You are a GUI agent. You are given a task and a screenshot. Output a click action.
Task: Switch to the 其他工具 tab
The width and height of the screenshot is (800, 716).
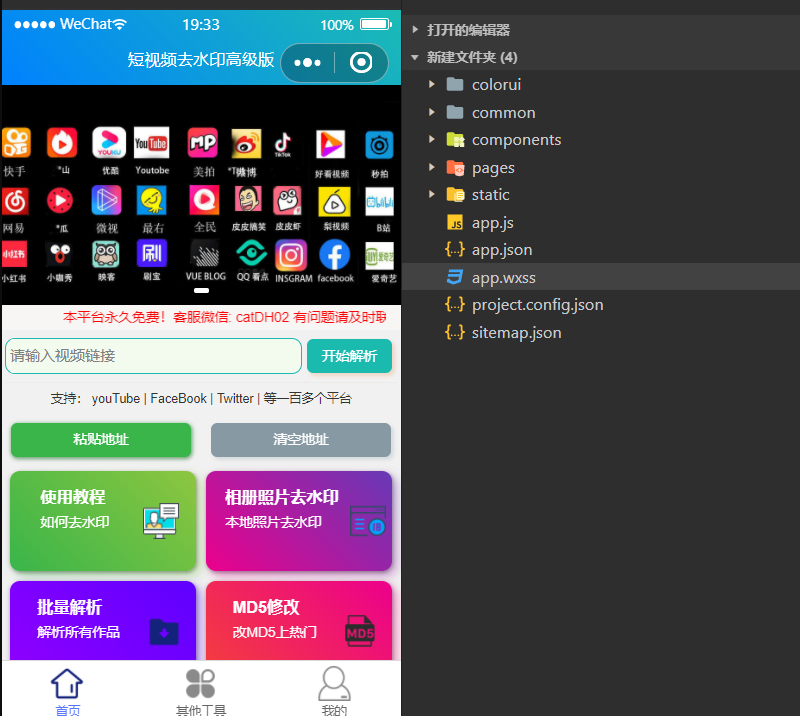click(x=201, y=690)
